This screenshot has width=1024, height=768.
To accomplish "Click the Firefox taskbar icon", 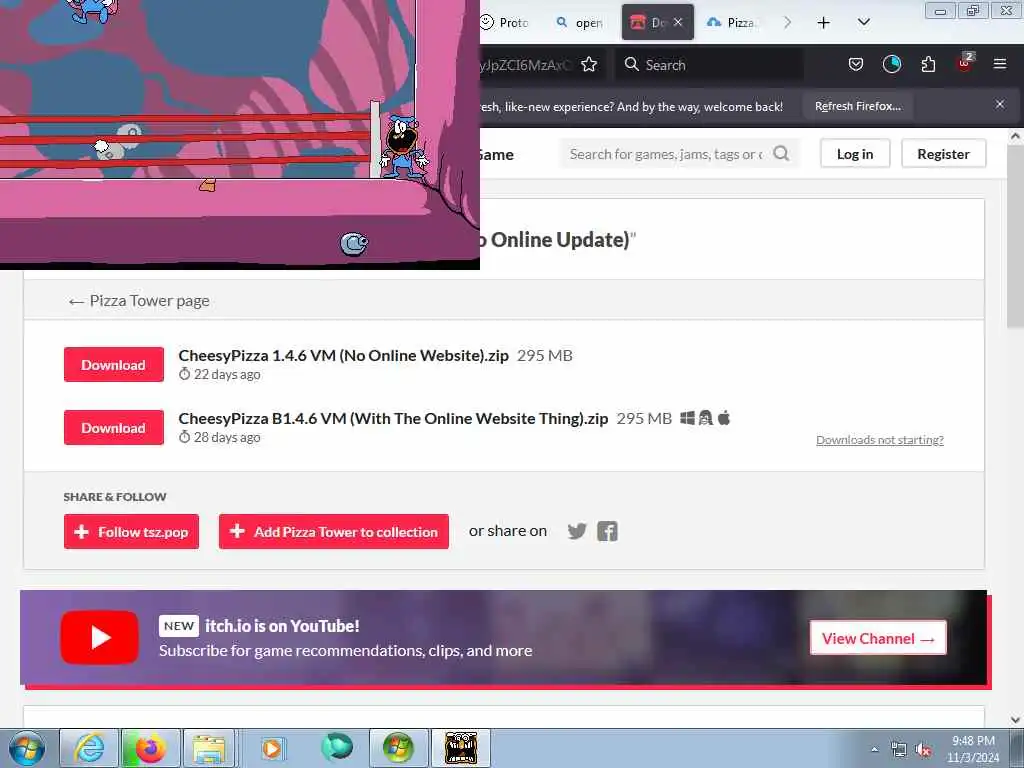I will point(150,748).
